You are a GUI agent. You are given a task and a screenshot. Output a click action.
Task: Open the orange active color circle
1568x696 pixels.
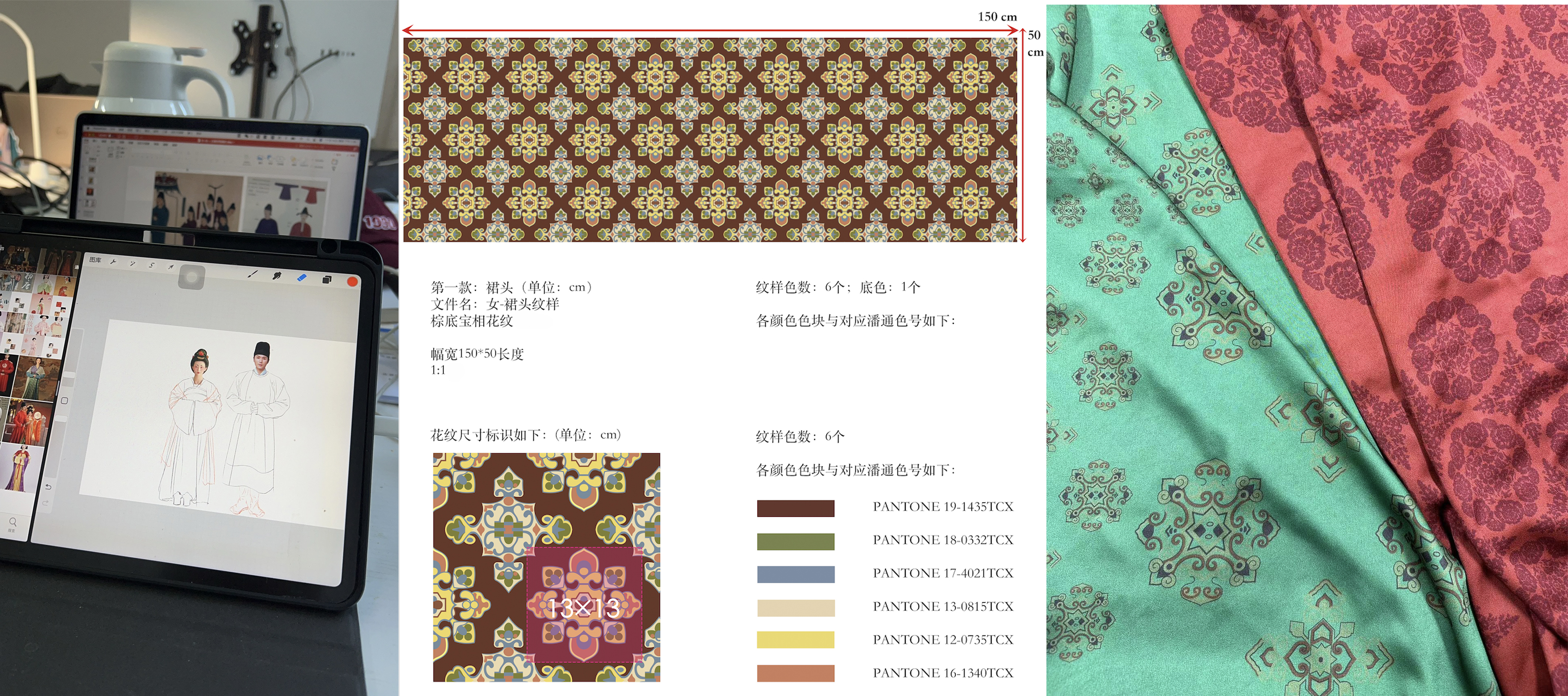tap(352, 282)
